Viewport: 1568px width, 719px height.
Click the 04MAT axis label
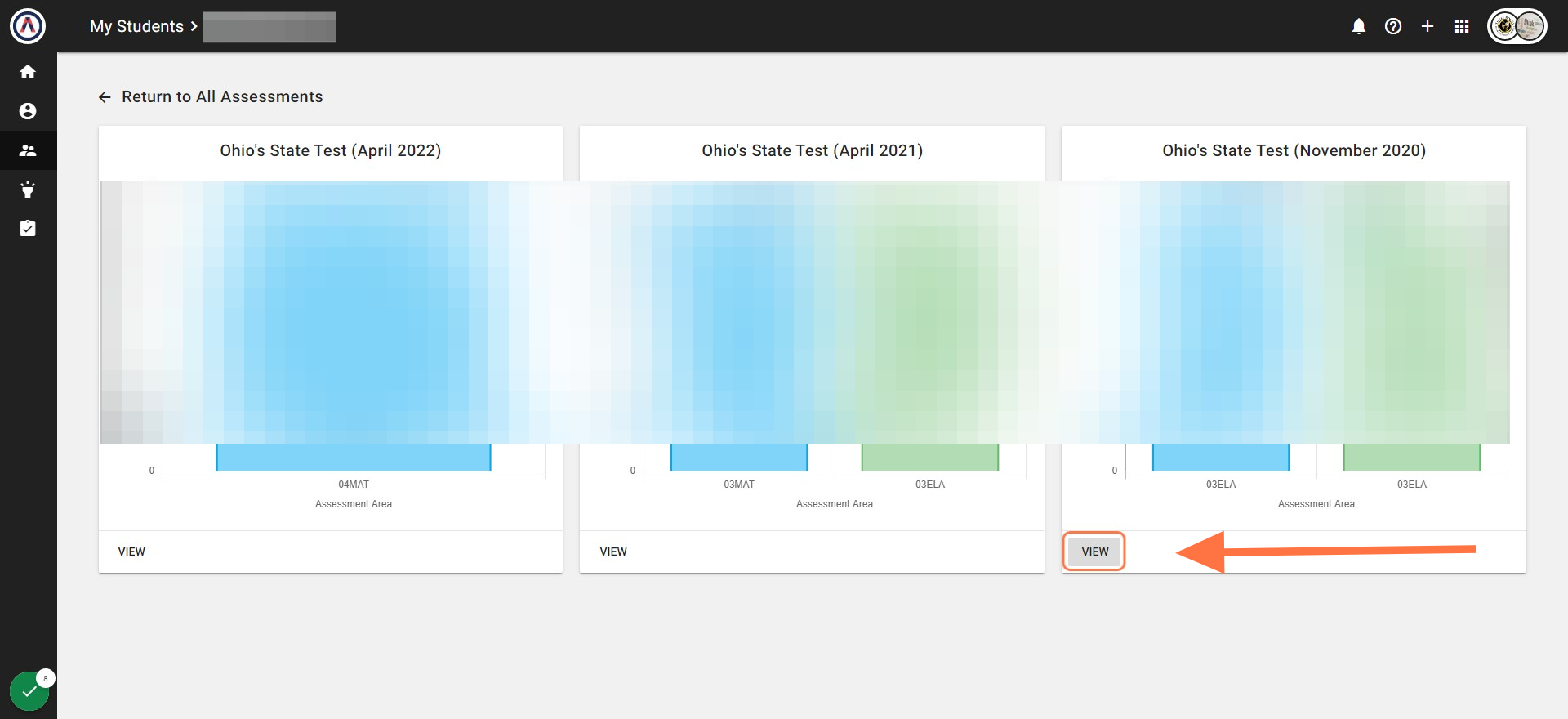(x=354, y=485)
